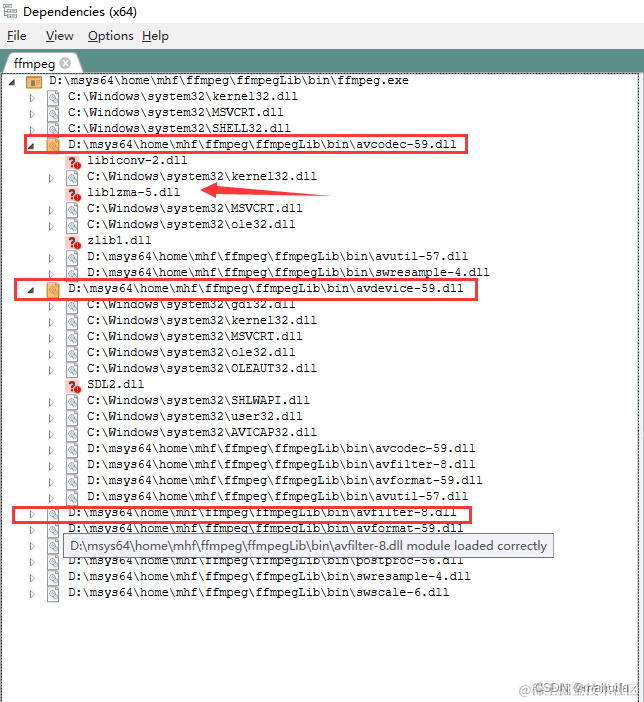Expand the gdi32.dll node
Screen dimensions: 644x702
(51, 306)
